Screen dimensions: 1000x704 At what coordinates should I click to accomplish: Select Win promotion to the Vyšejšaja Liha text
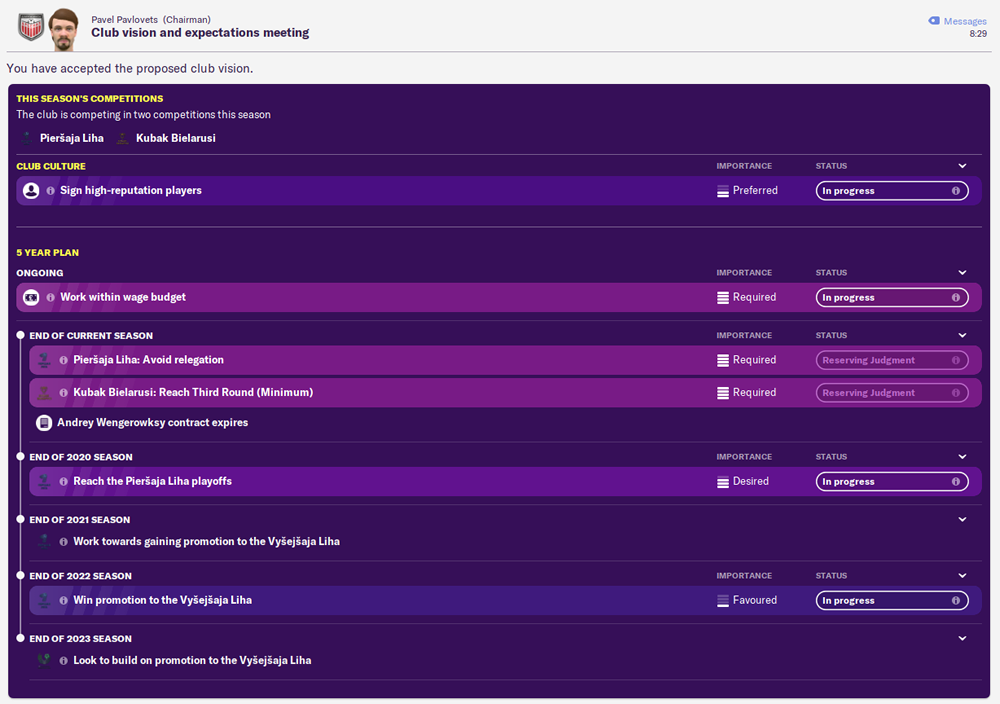pos(162,600)
